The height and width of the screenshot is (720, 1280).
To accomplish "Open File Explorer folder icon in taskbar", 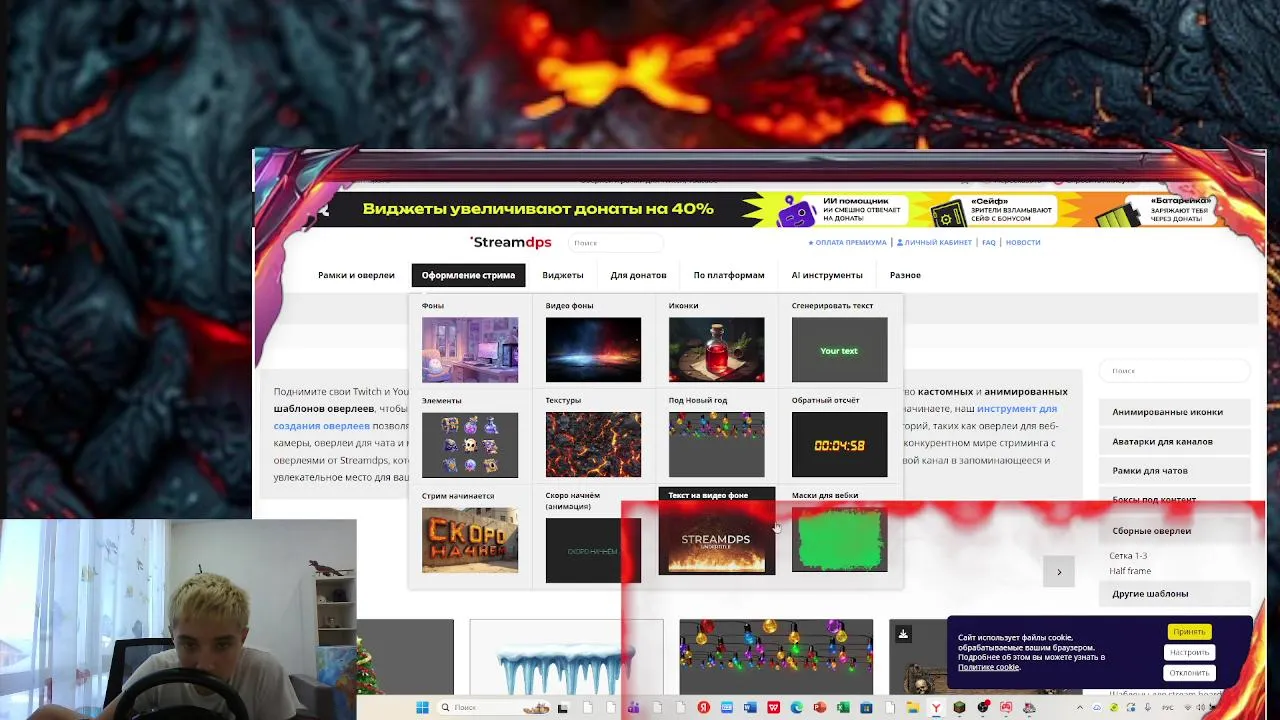I will [x=913, y=707].
